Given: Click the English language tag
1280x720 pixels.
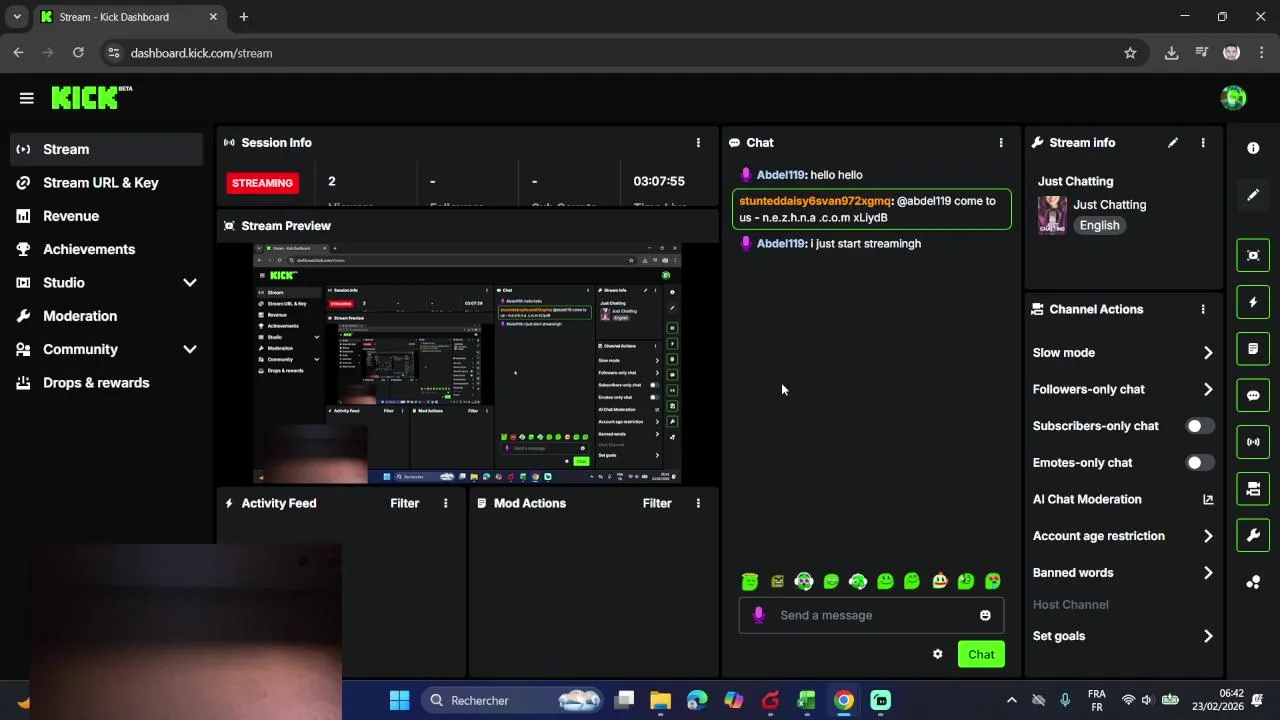Looking at the screenshot, I should (1099, 225).
